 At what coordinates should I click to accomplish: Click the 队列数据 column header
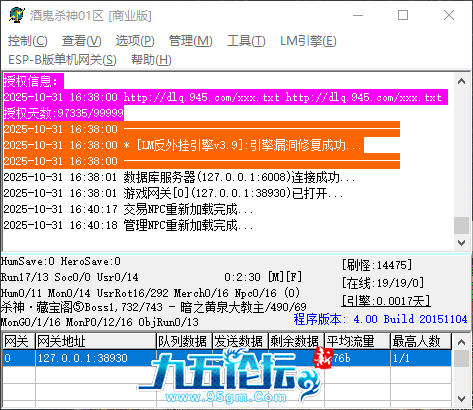coord(184,341)
